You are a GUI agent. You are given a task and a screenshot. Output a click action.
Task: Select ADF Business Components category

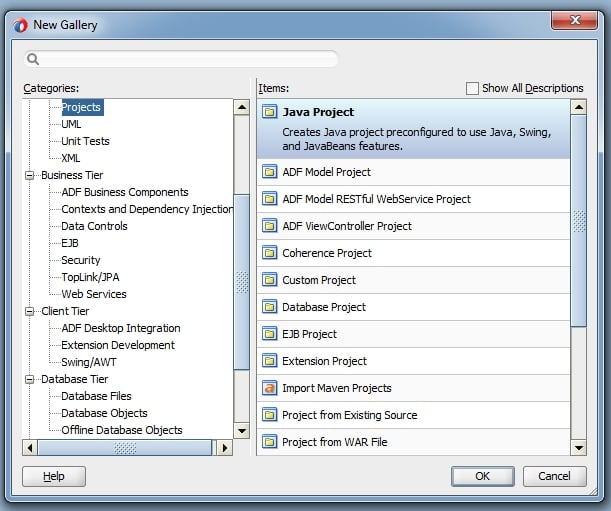tap(125, 192)
